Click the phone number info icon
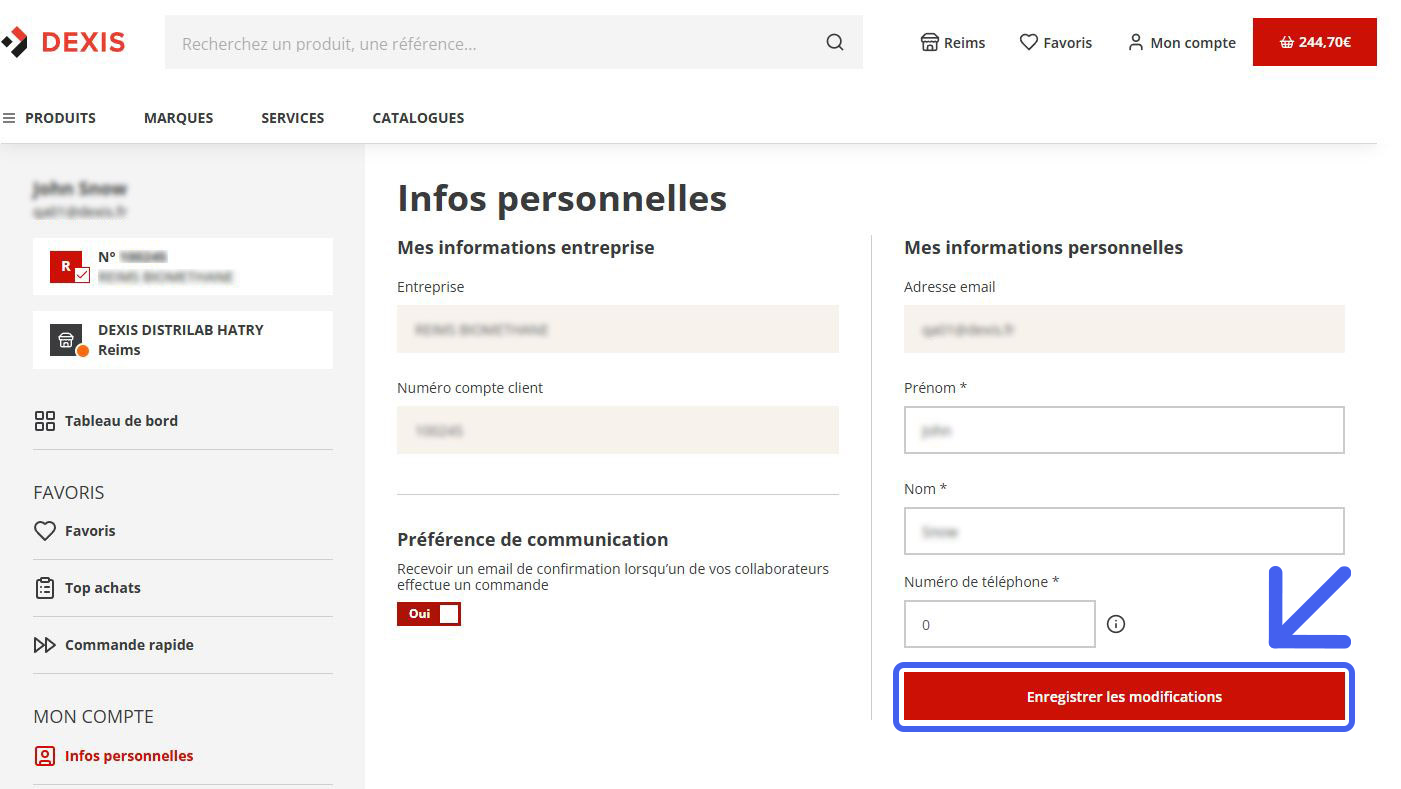The height and width of the screenshot is (789, 1401). (x=1116, y=624)
